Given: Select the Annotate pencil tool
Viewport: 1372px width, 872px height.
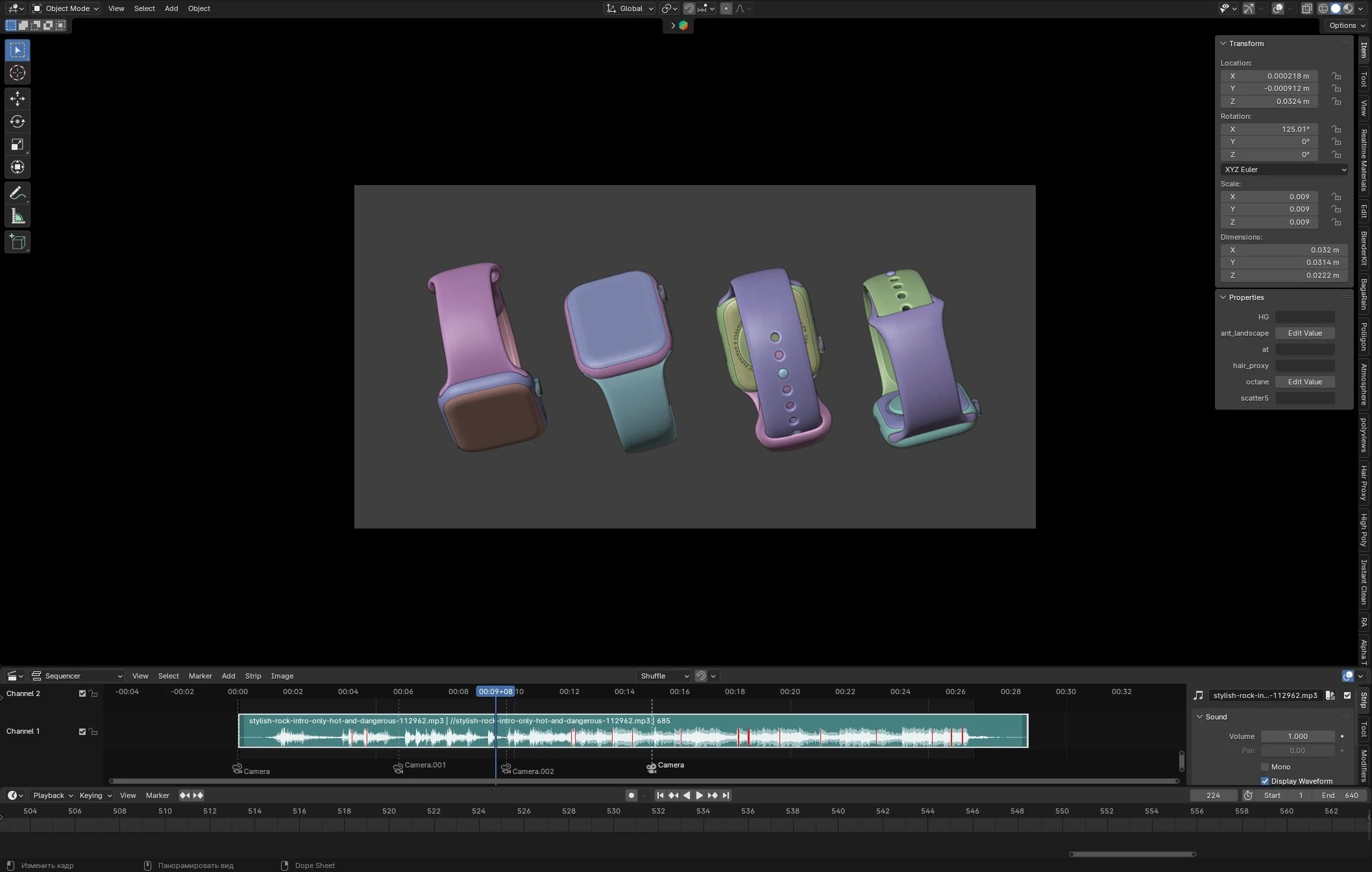Looking at the screenshot, I should pos(18,193).
